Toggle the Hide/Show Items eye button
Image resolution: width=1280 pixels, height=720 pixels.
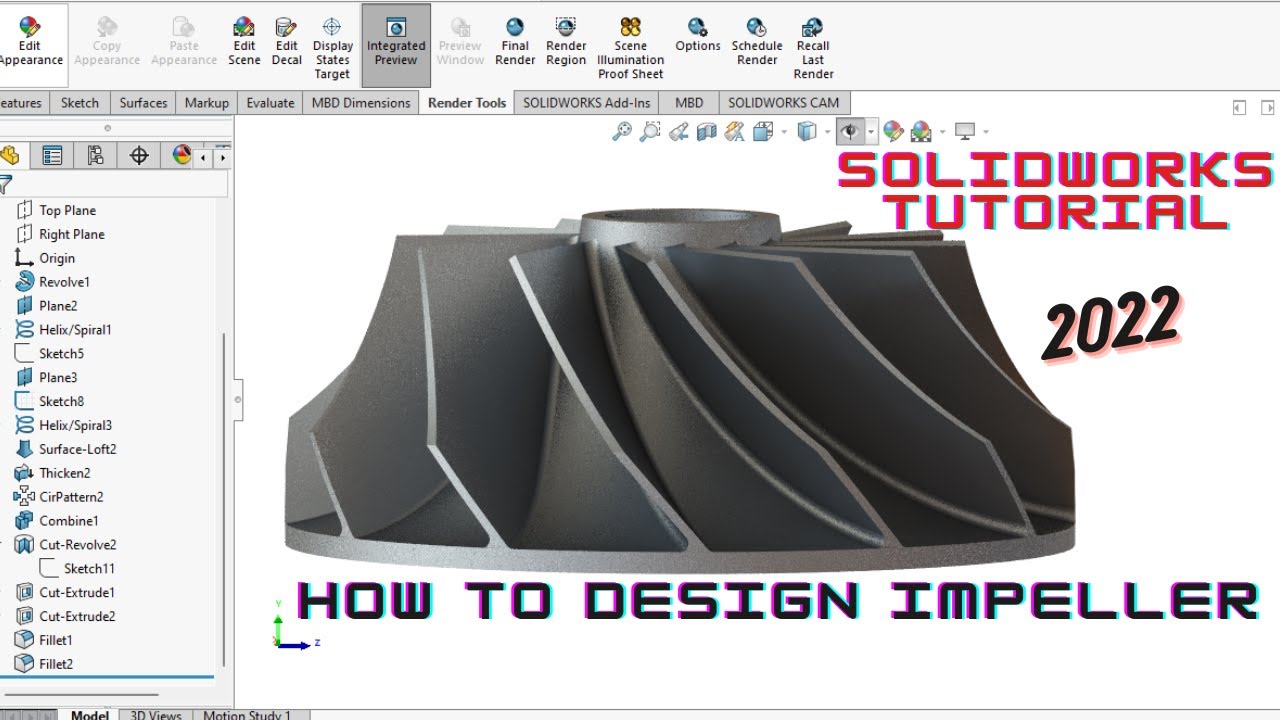(x=850, y=131)
